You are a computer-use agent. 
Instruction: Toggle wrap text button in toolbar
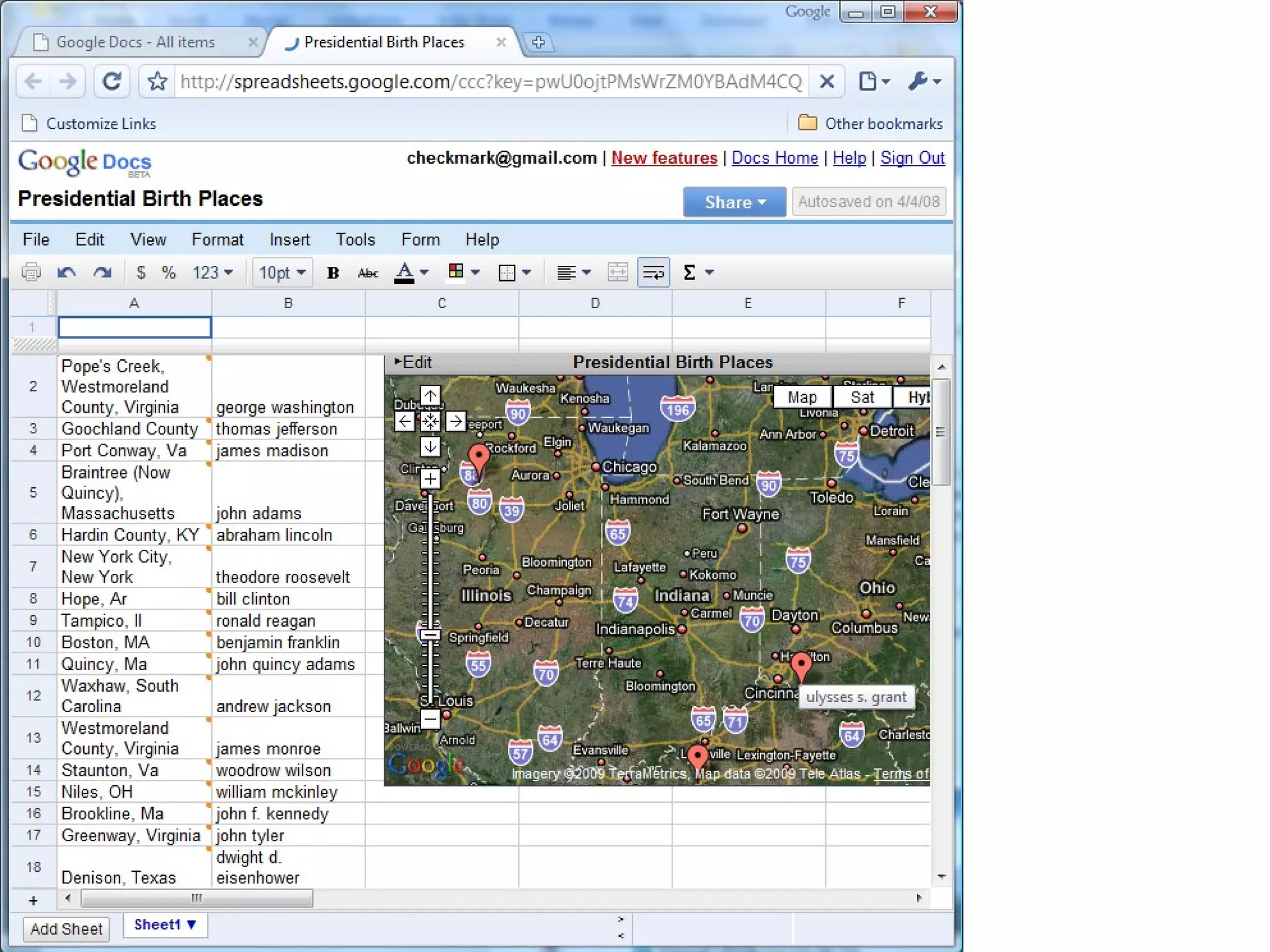point(653,272)
